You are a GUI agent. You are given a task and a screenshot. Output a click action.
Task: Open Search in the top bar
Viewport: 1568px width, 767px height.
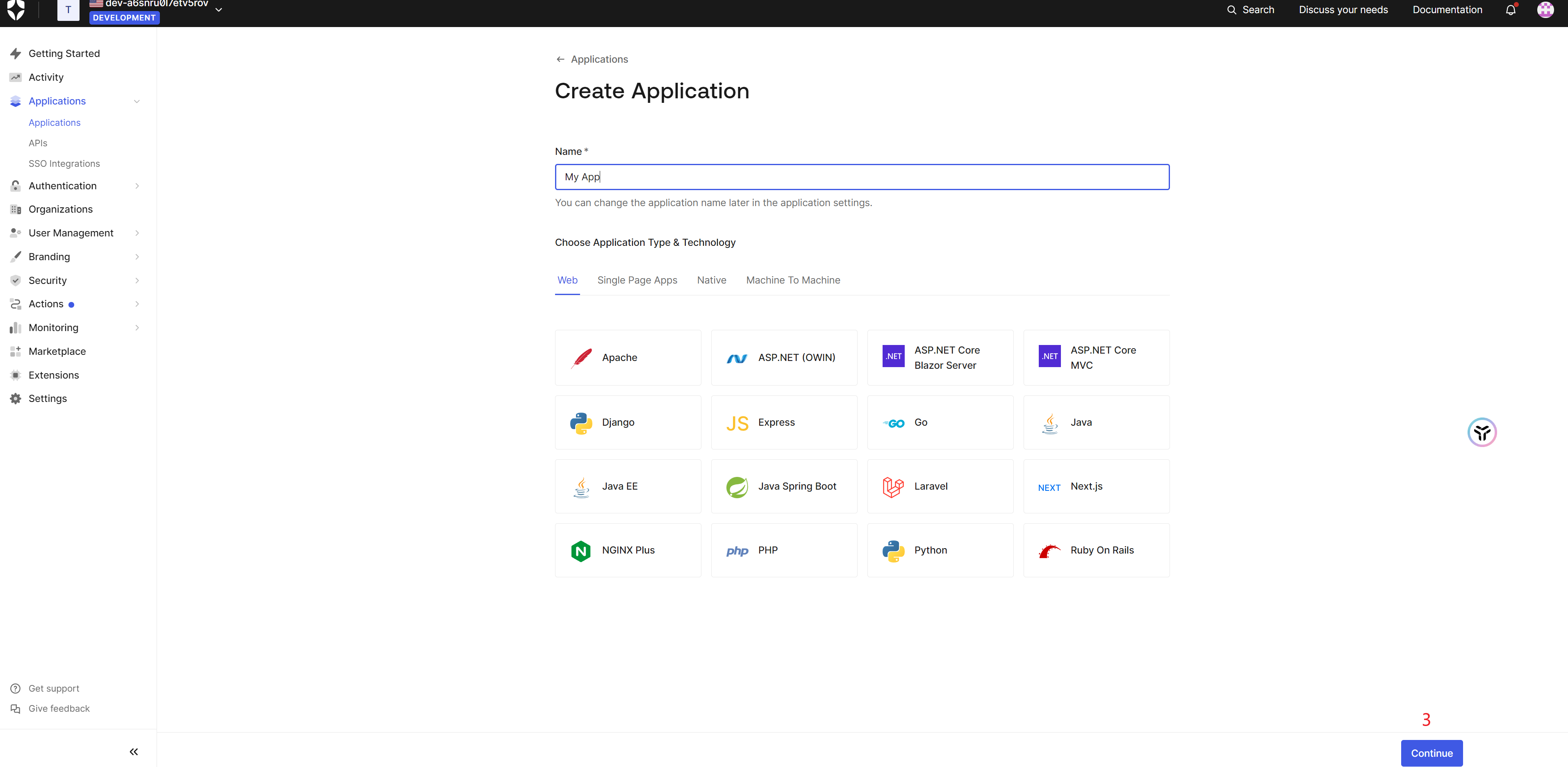click(1250, 10)
